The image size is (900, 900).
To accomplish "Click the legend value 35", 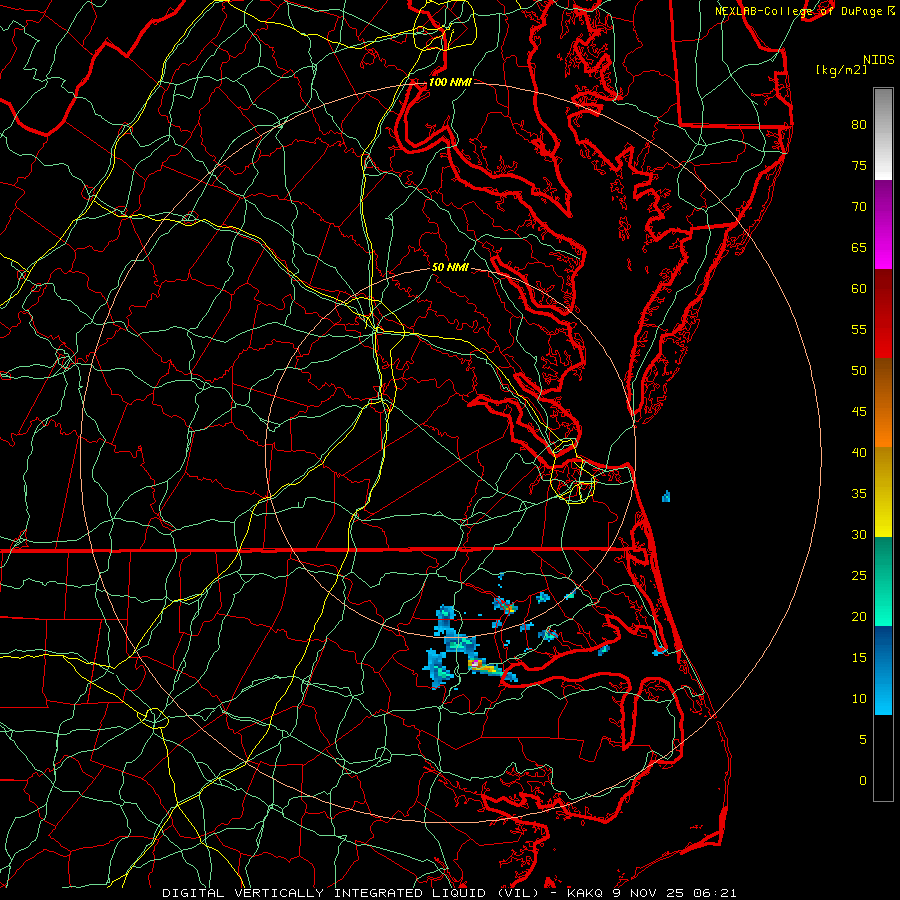I will tap(859, 494).
